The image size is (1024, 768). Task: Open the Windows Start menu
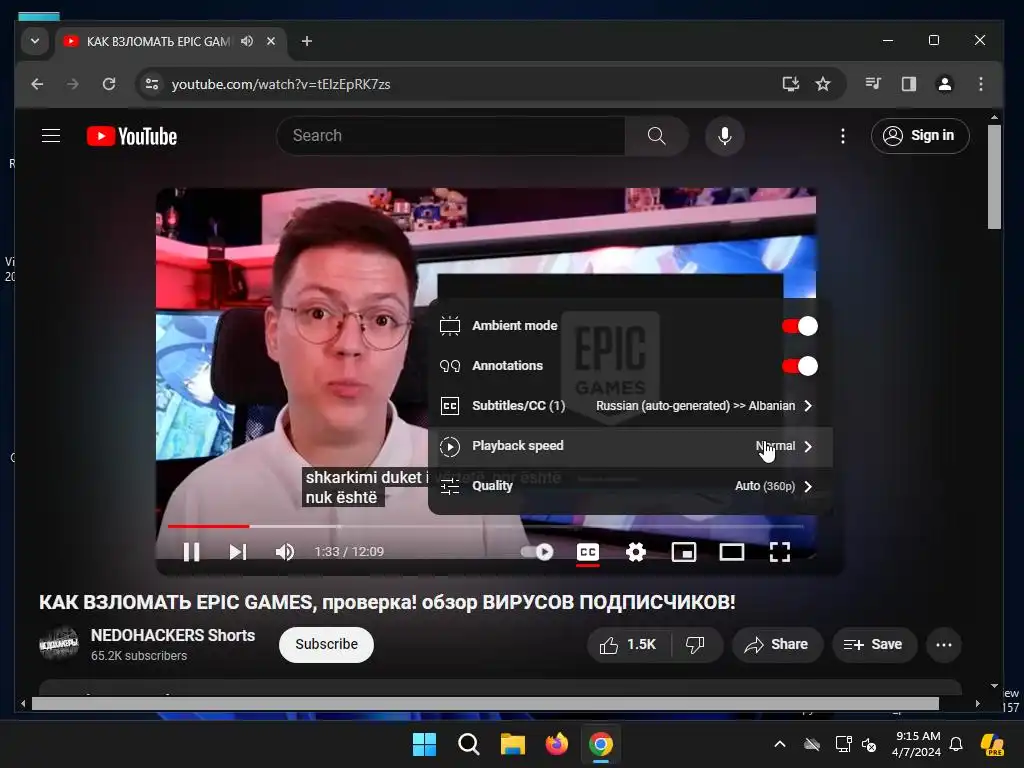tap(424, 744)
